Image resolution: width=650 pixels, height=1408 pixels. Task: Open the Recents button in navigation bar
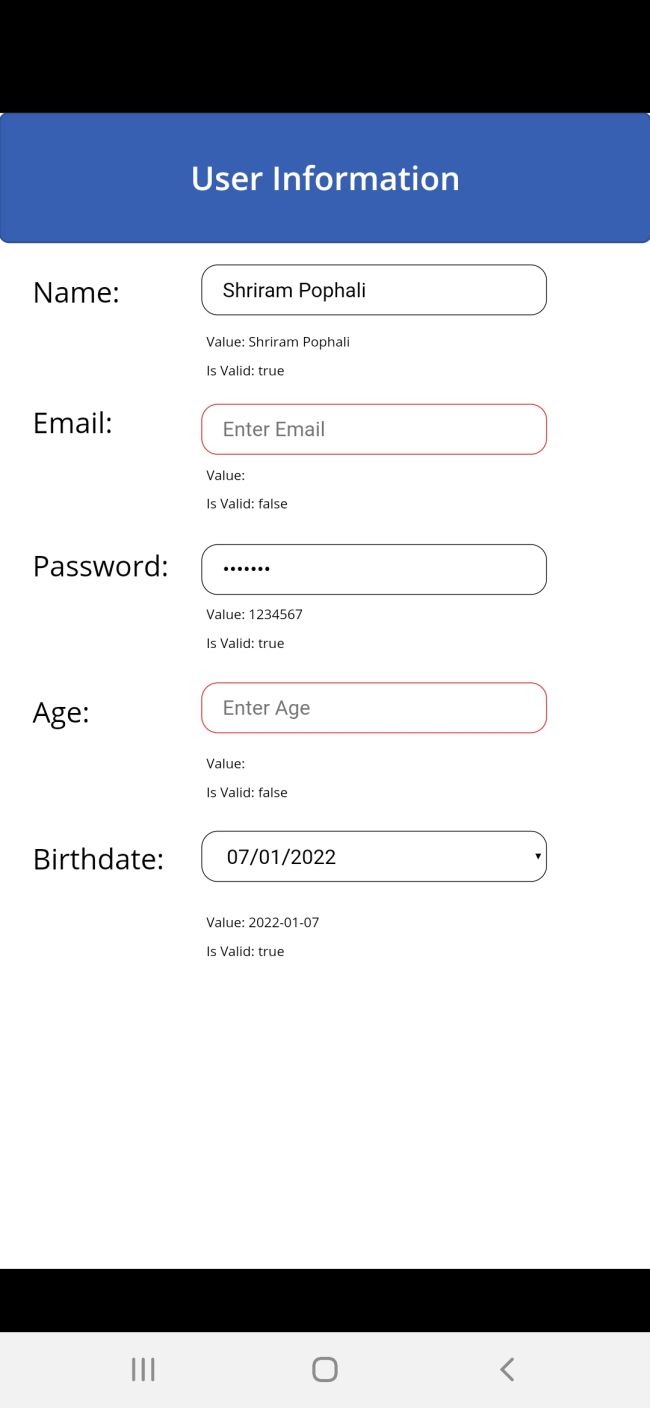coord(143,1369)
